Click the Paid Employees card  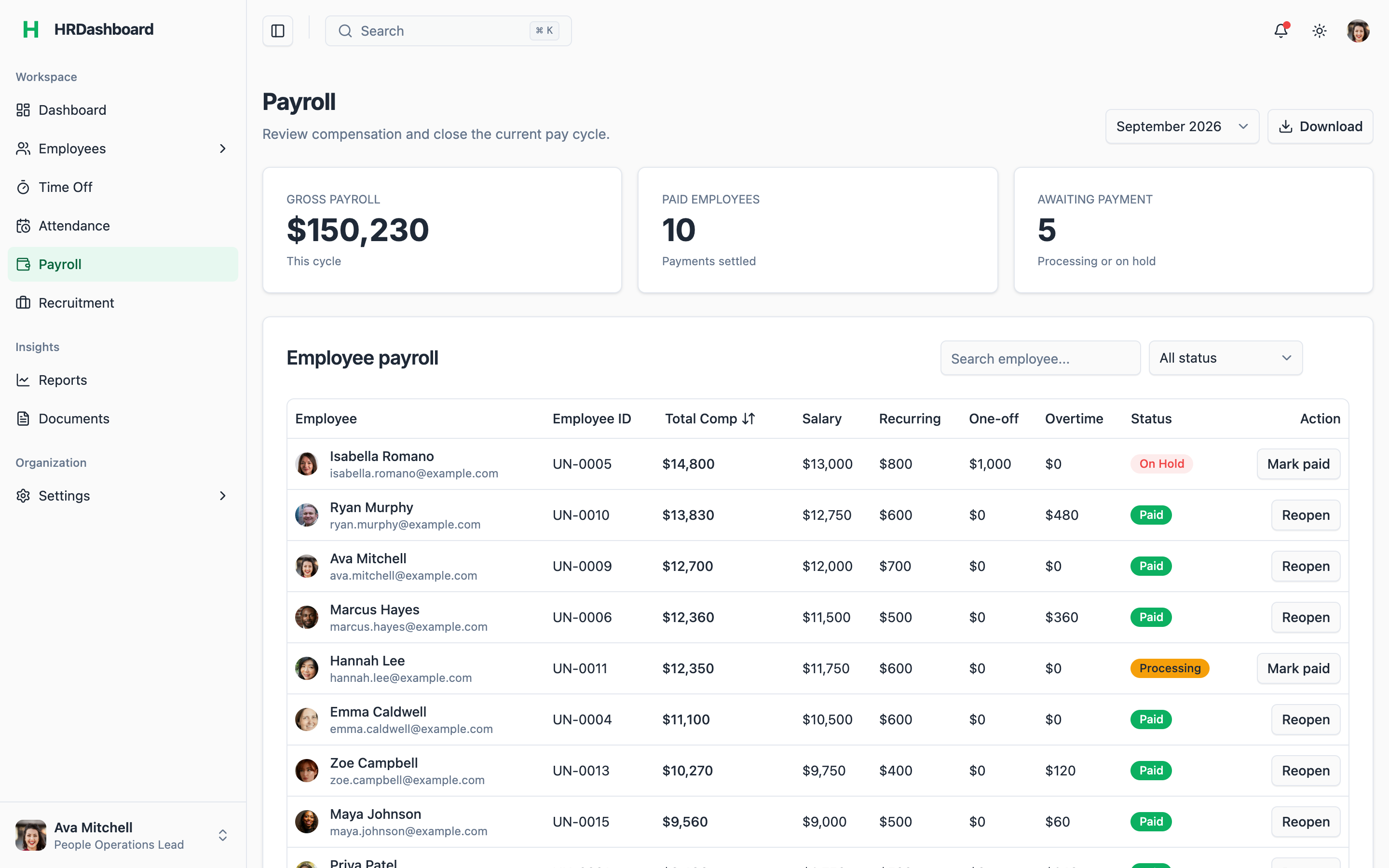click(x=817, y=230)
